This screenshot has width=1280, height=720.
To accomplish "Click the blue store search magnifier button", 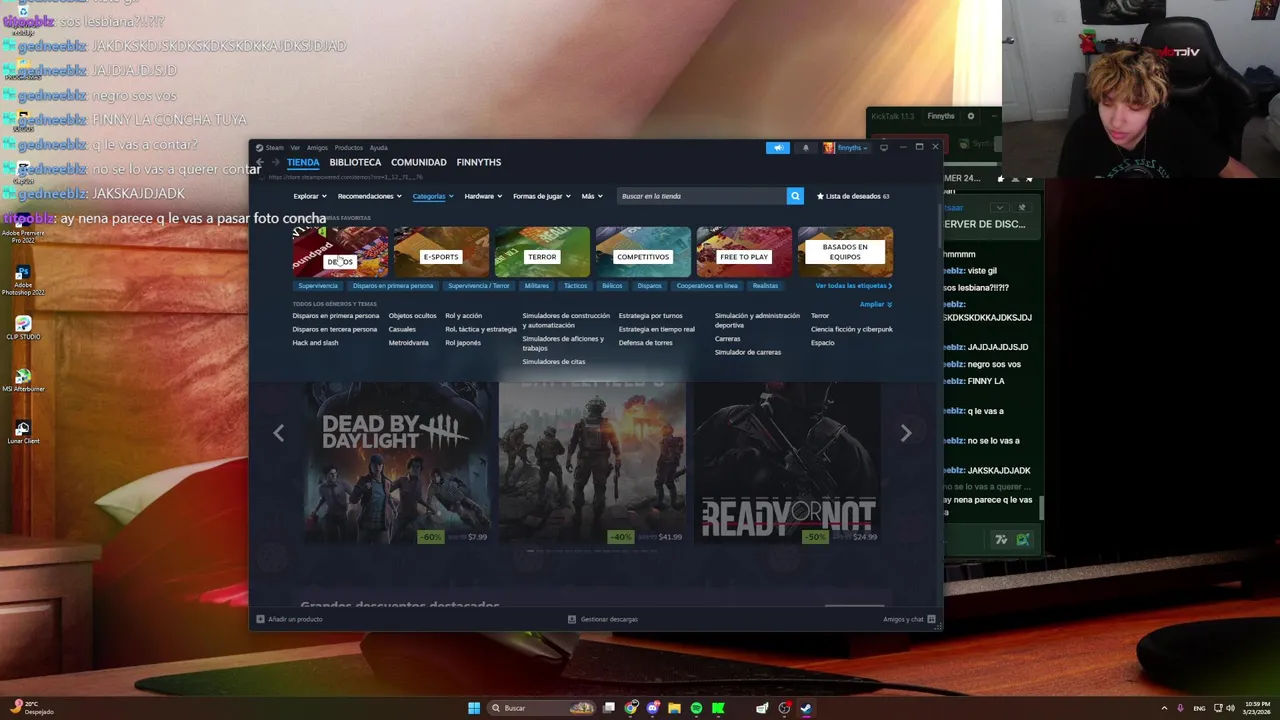I will (795, 196).
